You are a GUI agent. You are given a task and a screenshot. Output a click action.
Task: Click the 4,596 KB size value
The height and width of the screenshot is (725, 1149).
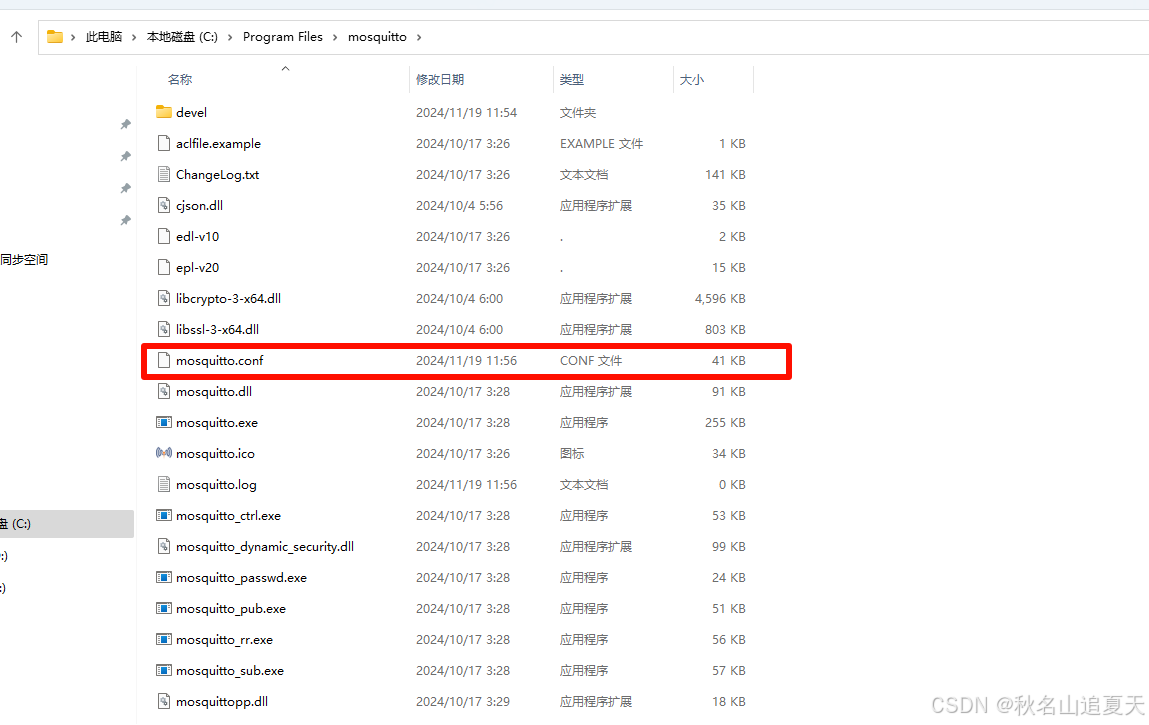click(x=720, y=298)
